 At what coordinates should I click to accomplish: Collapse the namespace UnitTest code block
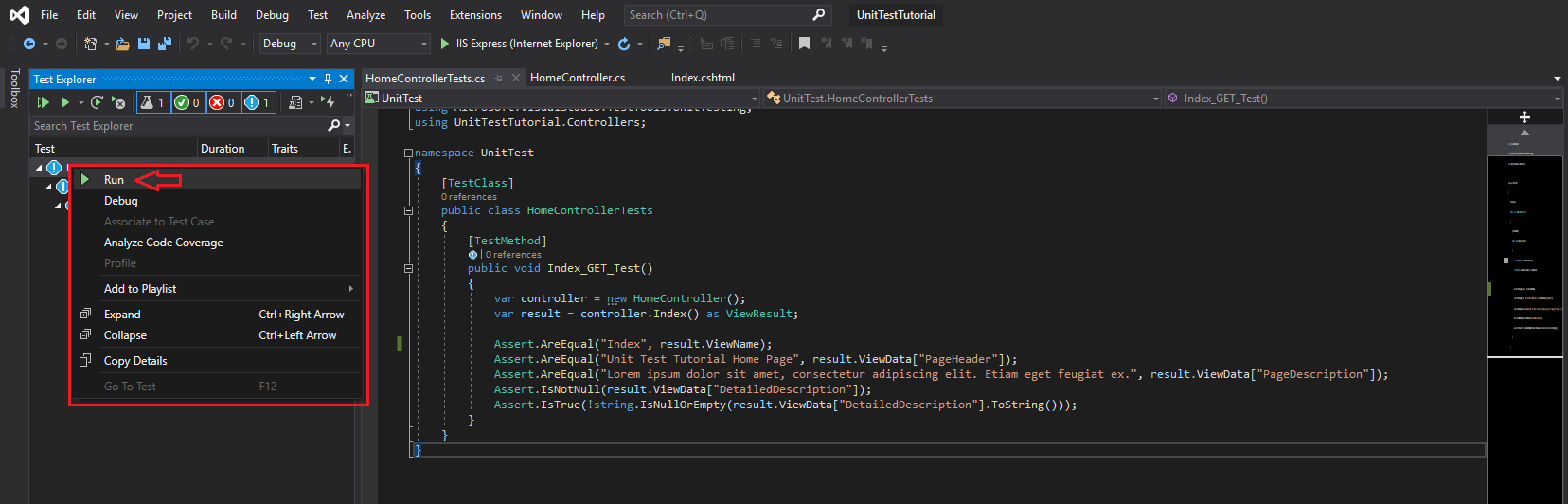(408, 153)
